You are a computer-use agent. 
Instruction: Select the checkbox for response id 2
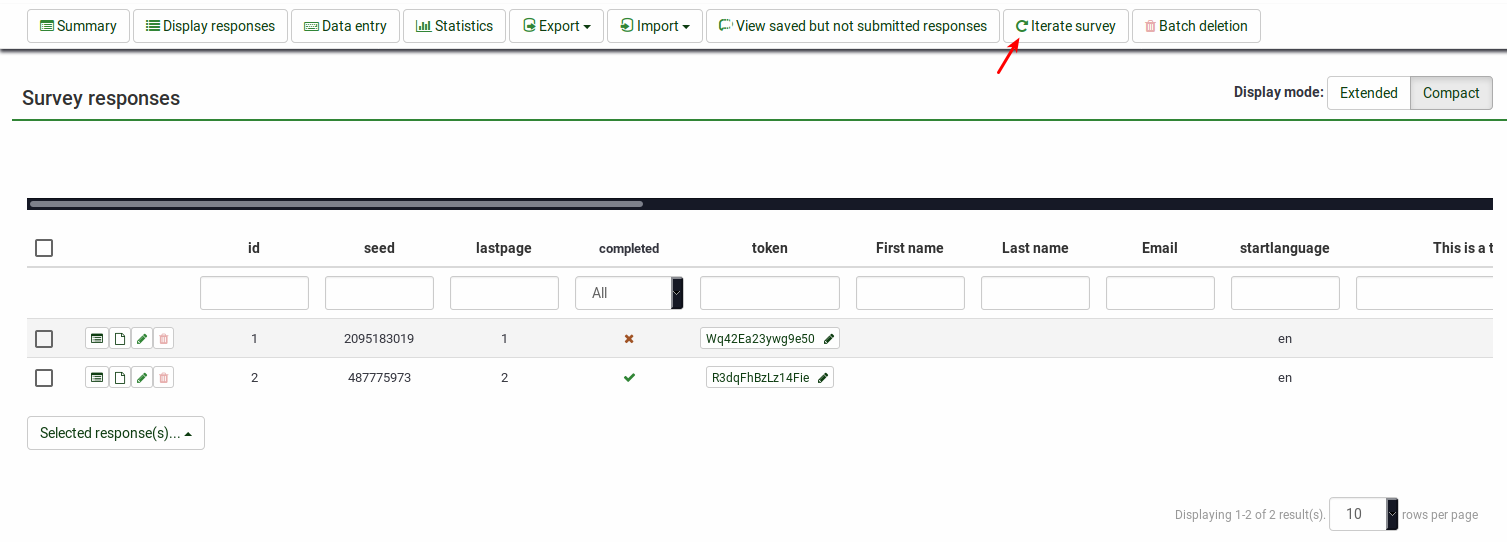click(x=44, y=378)
